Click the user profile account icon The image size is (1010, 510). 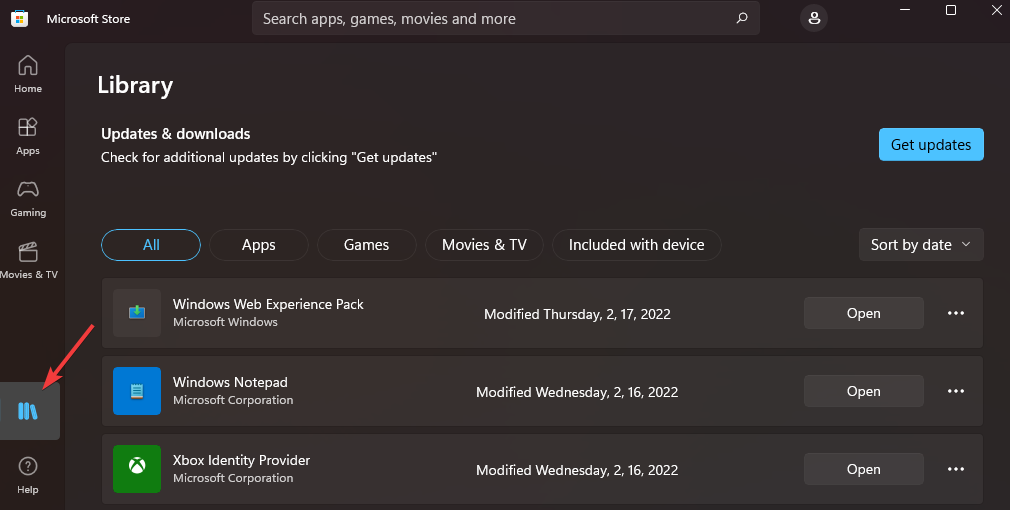point(814,18)
